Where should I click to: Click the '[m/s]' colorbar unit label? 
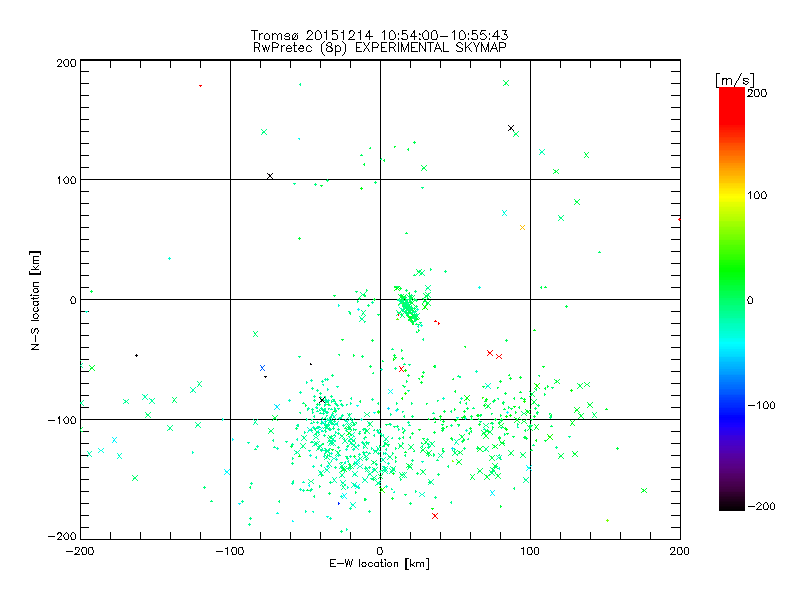[734, 80]
